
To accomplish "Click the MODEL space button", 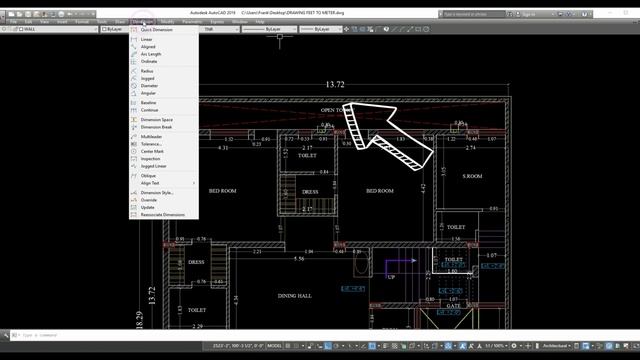I will click(274, 346).
